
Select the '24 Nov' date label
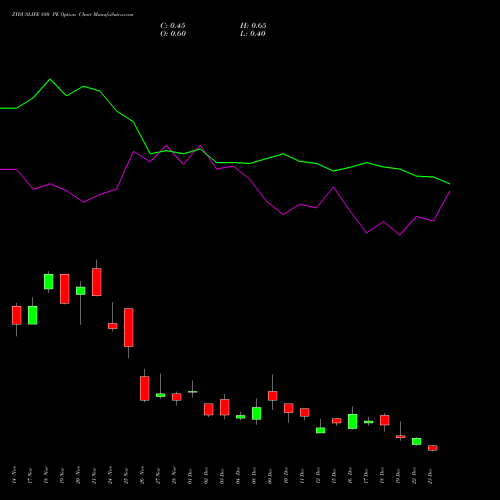[x=110, y=475]
